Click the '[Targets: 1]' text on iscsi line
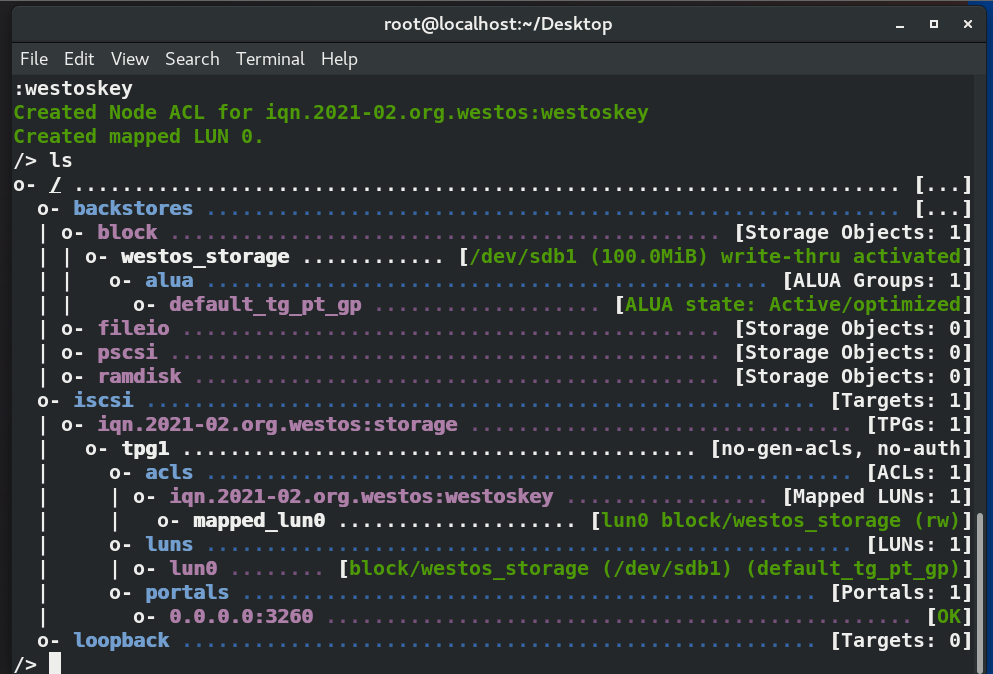The height and width of the screenshot is (674, 993). pos(901,400)
